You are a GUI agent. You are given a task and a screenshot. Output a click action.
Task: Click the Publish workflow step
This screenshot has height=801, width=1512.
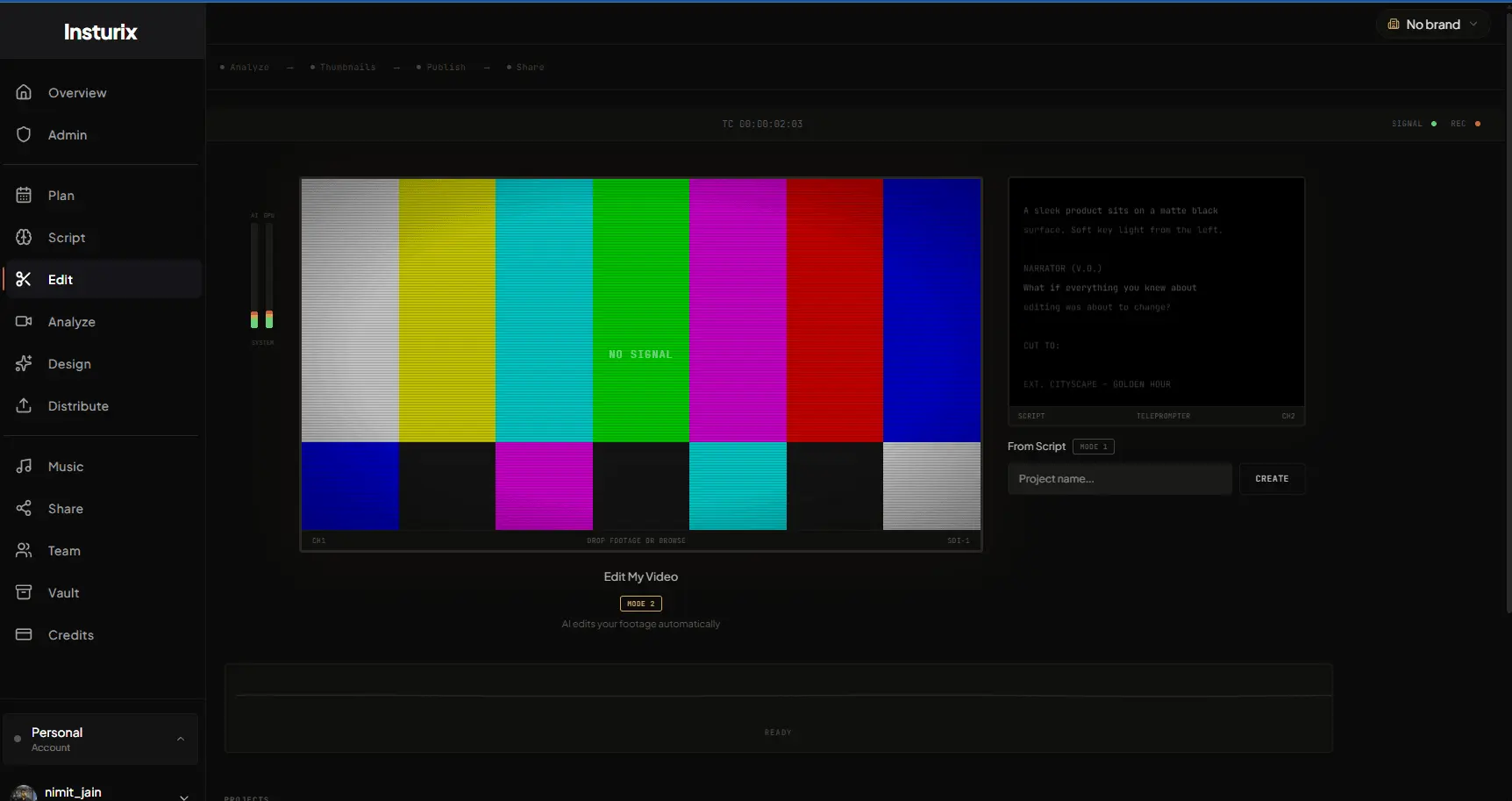click(441, 67)
